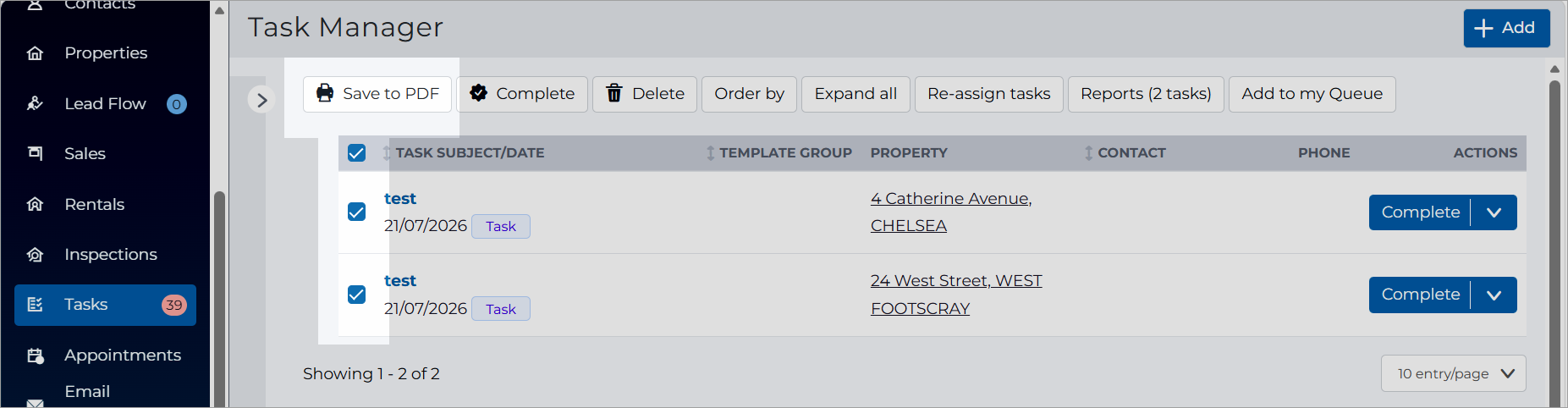
Task: Expand Complete options arrow for Chelsea task
Action: (1494, 212)
